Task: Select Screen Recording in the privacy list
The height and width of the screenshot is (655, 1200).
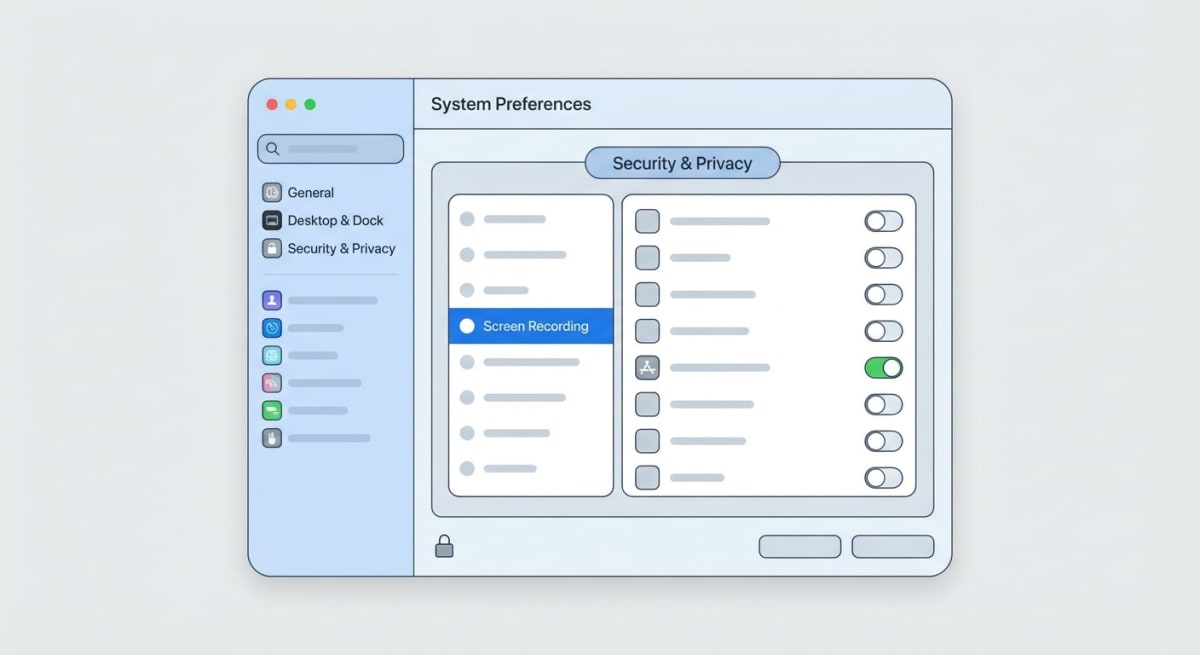Action: [530, 326]
